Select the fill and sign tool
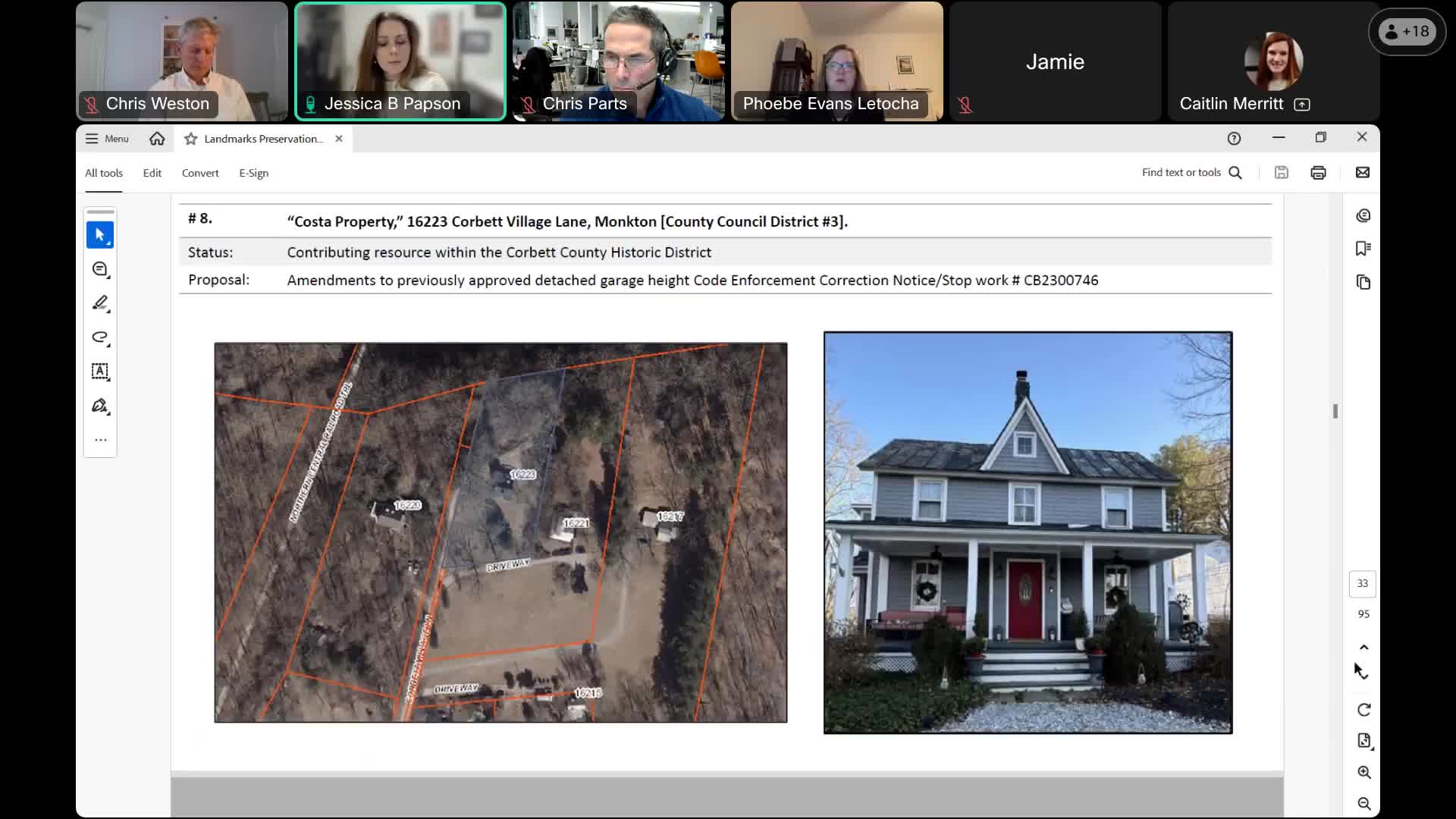The image size is (1456, 819). (x=100, y=406)
